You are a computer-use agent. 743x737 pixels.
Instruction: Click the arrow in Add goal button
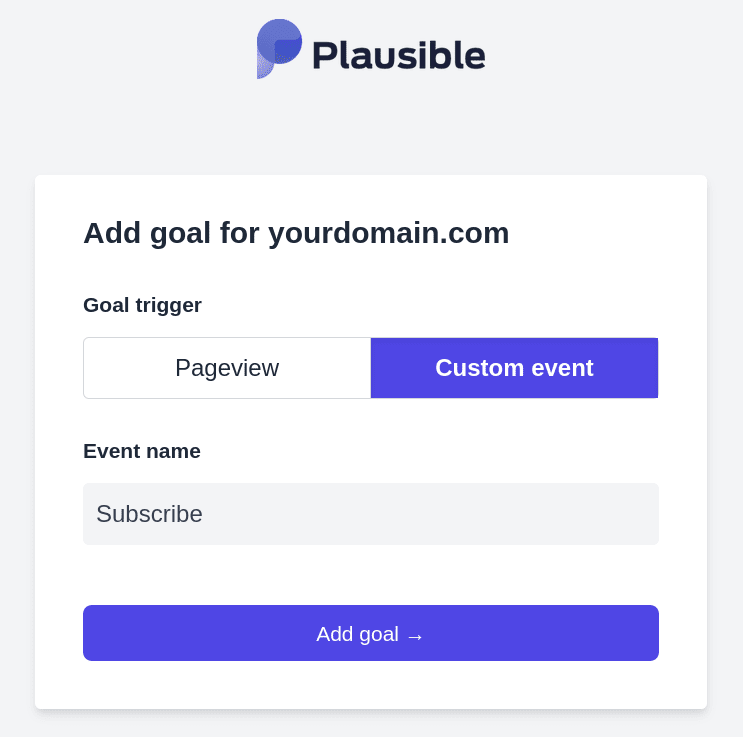(x=415, y=635)
